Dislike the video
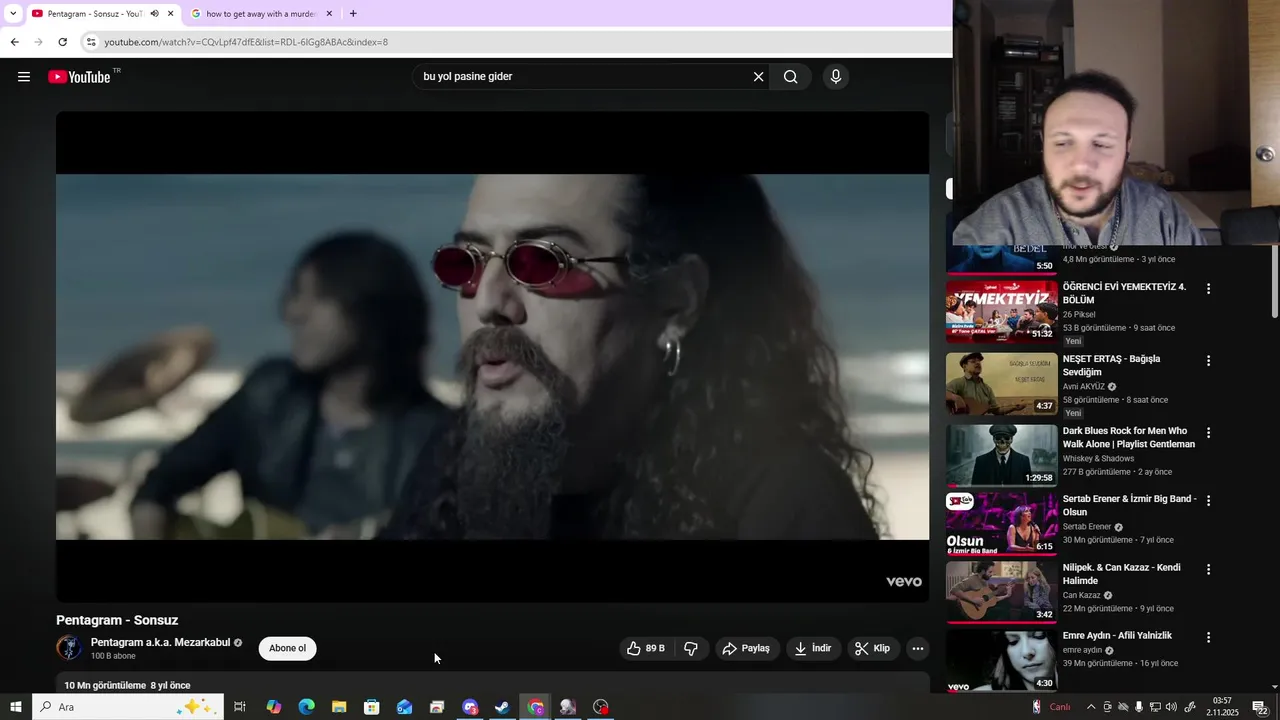Viewport: 1280px width, 720px height. 691,649
